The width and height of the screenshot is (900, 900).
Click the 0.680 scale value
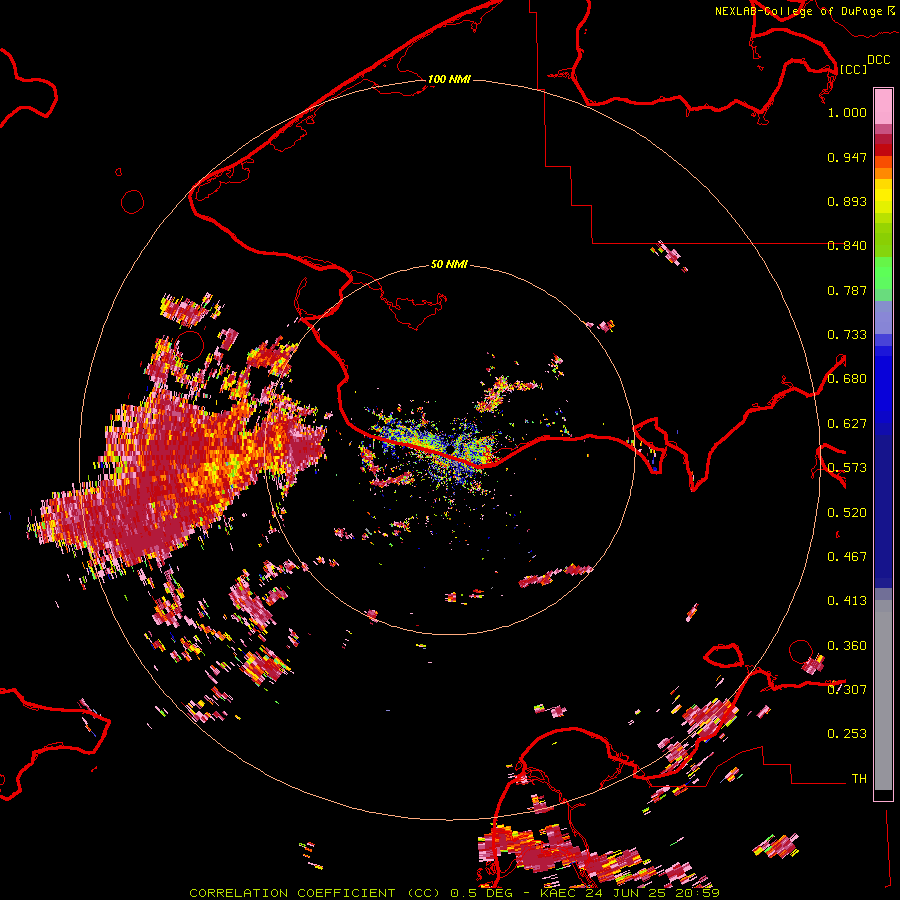(x=847, y=379)
